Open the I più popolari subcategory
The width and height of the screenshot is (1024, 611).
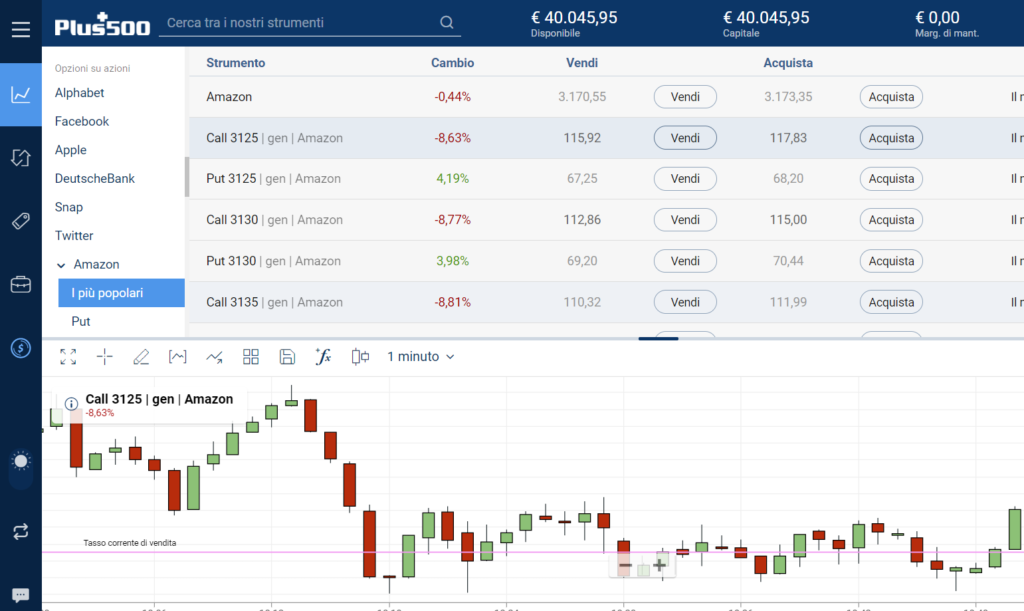121,293
